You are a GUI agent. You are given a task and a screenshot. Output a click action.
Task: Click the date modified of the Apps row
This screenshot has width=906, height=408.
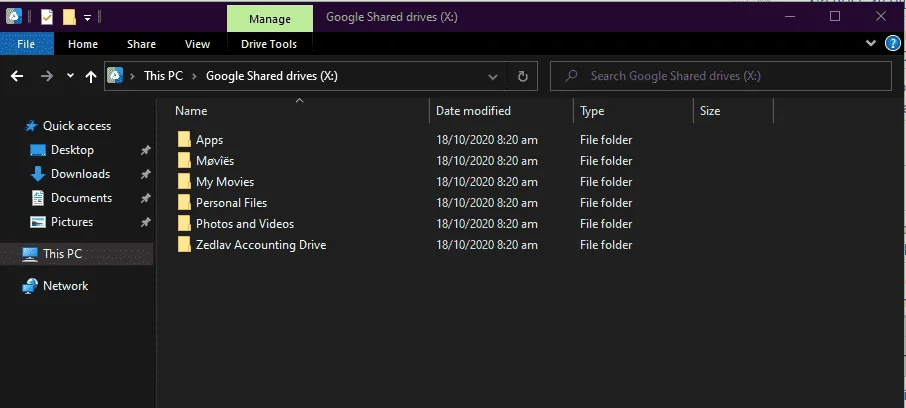487,140
